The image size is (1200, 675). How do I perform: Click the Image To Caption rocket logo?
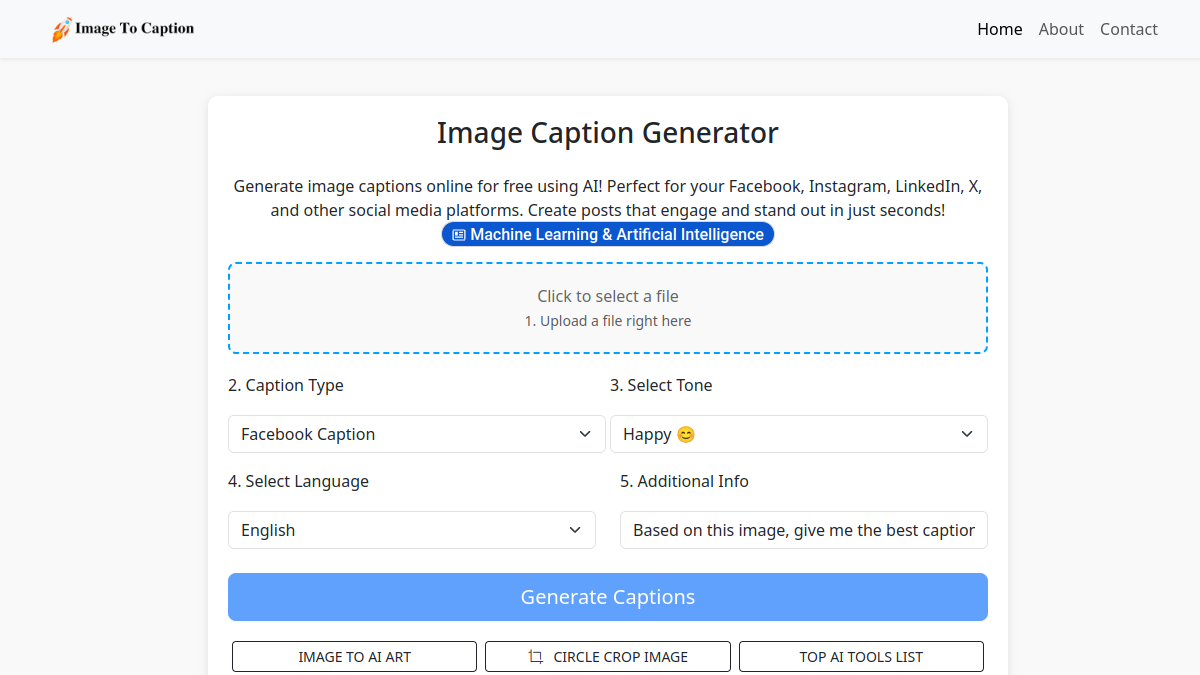tap(123, 29)
